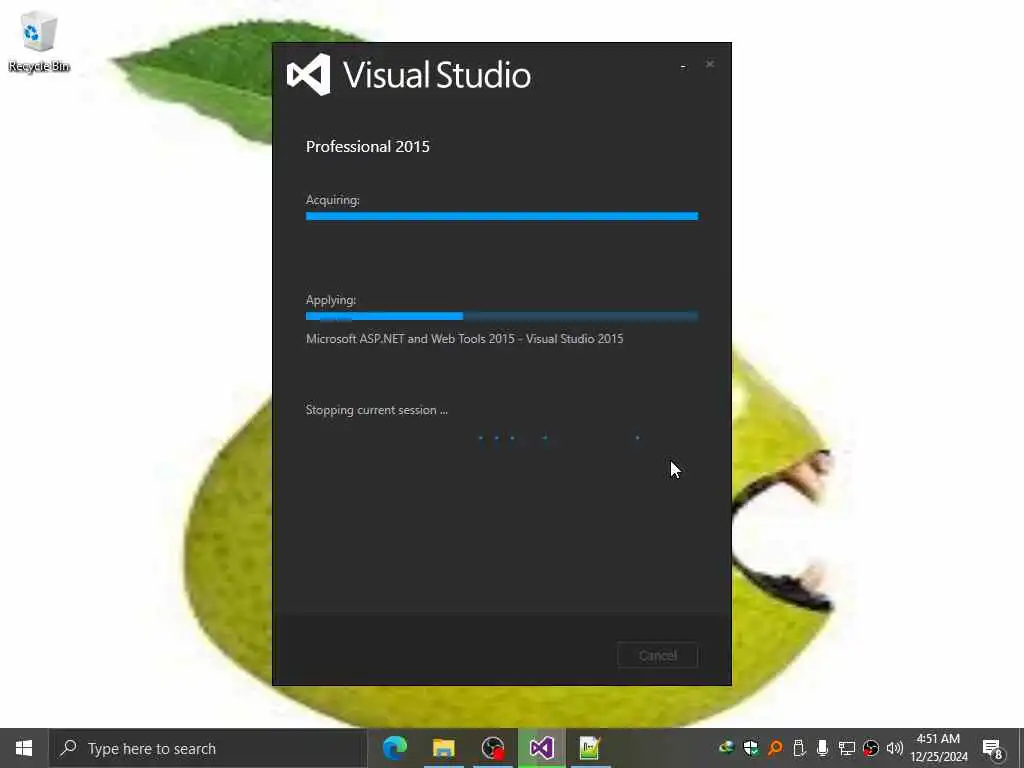This screenshot has width=1024, height=768.
Task: Click the 'Acquiring:' label
Action: pyautogui.click(x=332, y=200)
